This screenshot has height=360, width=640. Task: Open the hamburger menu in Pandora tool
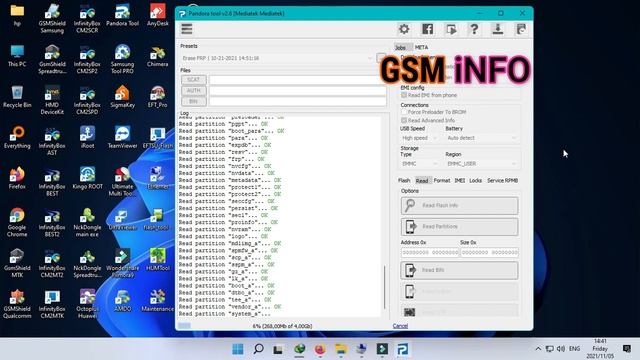[187, 29]
